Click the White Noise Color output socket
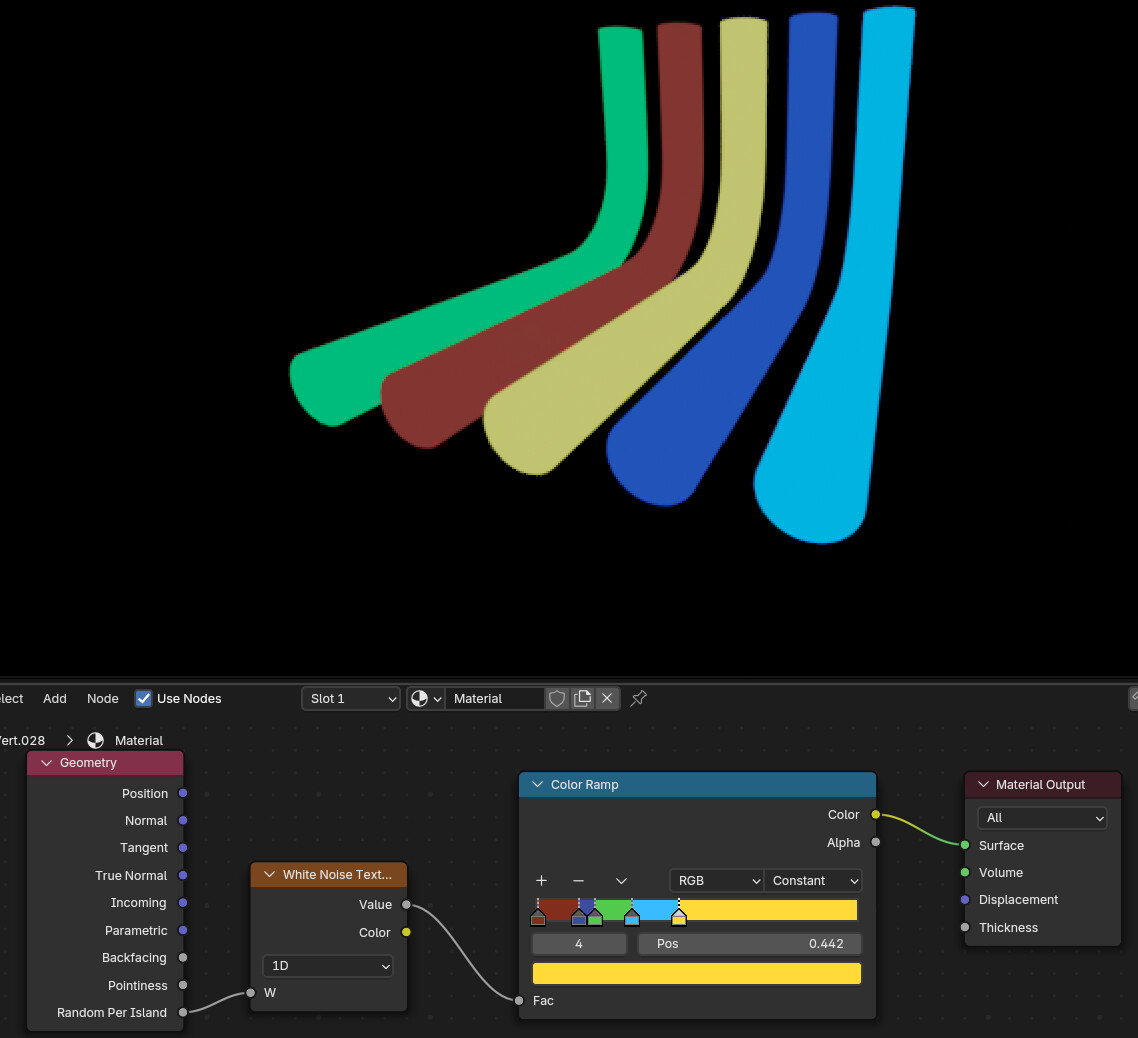This screenshot has height=1038, width=1138. [406, 932]
